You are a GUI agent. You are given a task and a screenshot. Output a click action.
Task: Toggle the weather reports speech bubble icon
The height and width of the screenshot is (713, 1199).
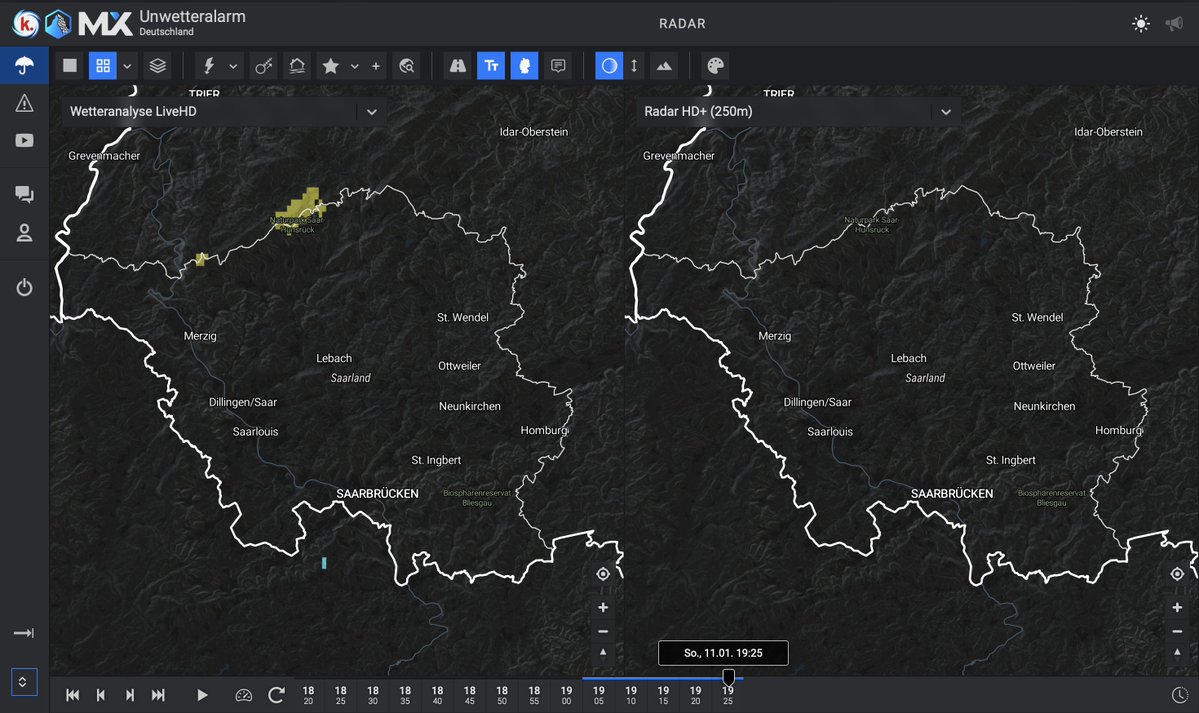pos(558,65)
